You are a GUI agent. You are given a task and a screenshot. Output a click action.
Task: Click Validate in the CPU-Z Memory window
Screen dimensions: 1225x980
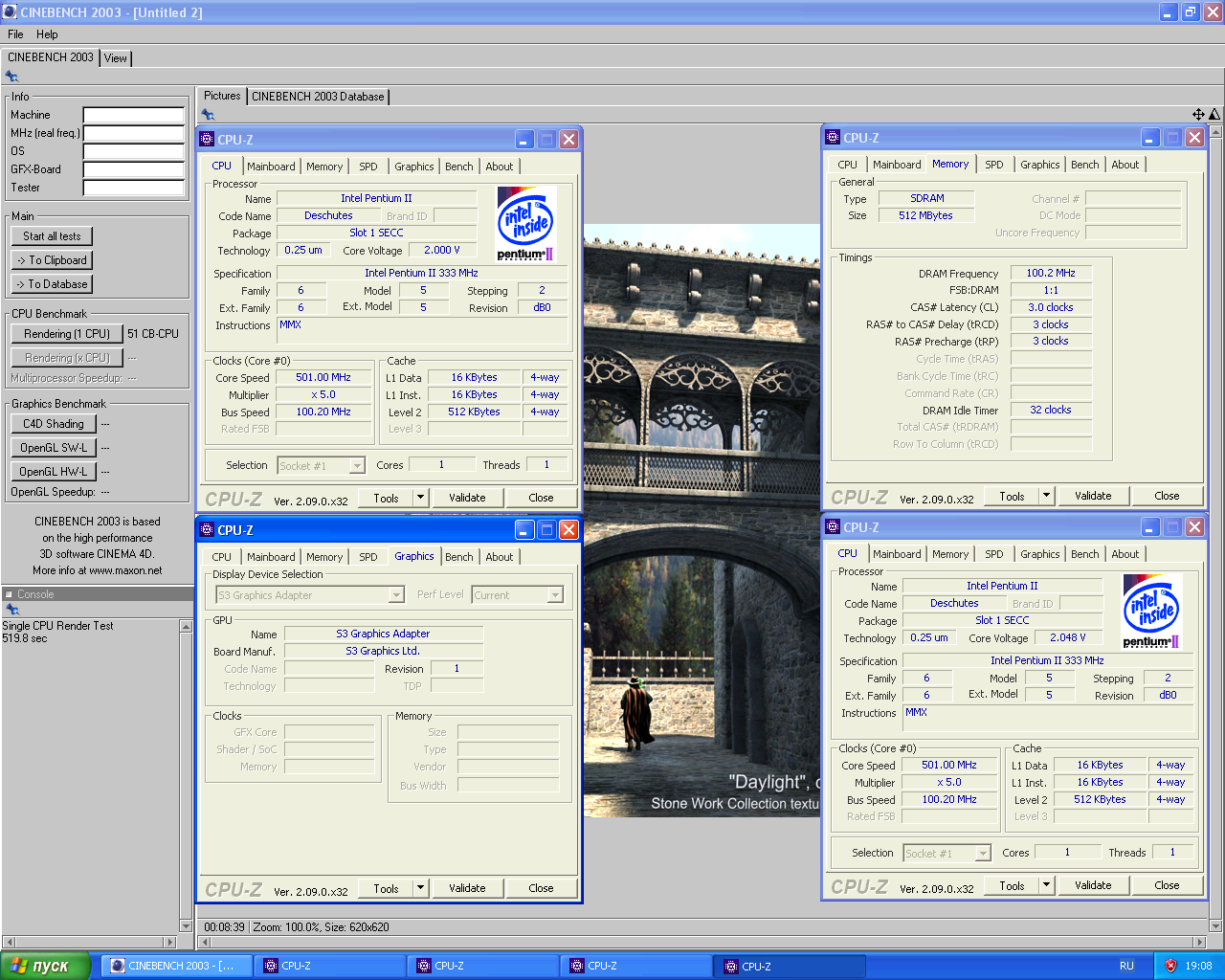pyautogui.click(x=1093, y=496)
